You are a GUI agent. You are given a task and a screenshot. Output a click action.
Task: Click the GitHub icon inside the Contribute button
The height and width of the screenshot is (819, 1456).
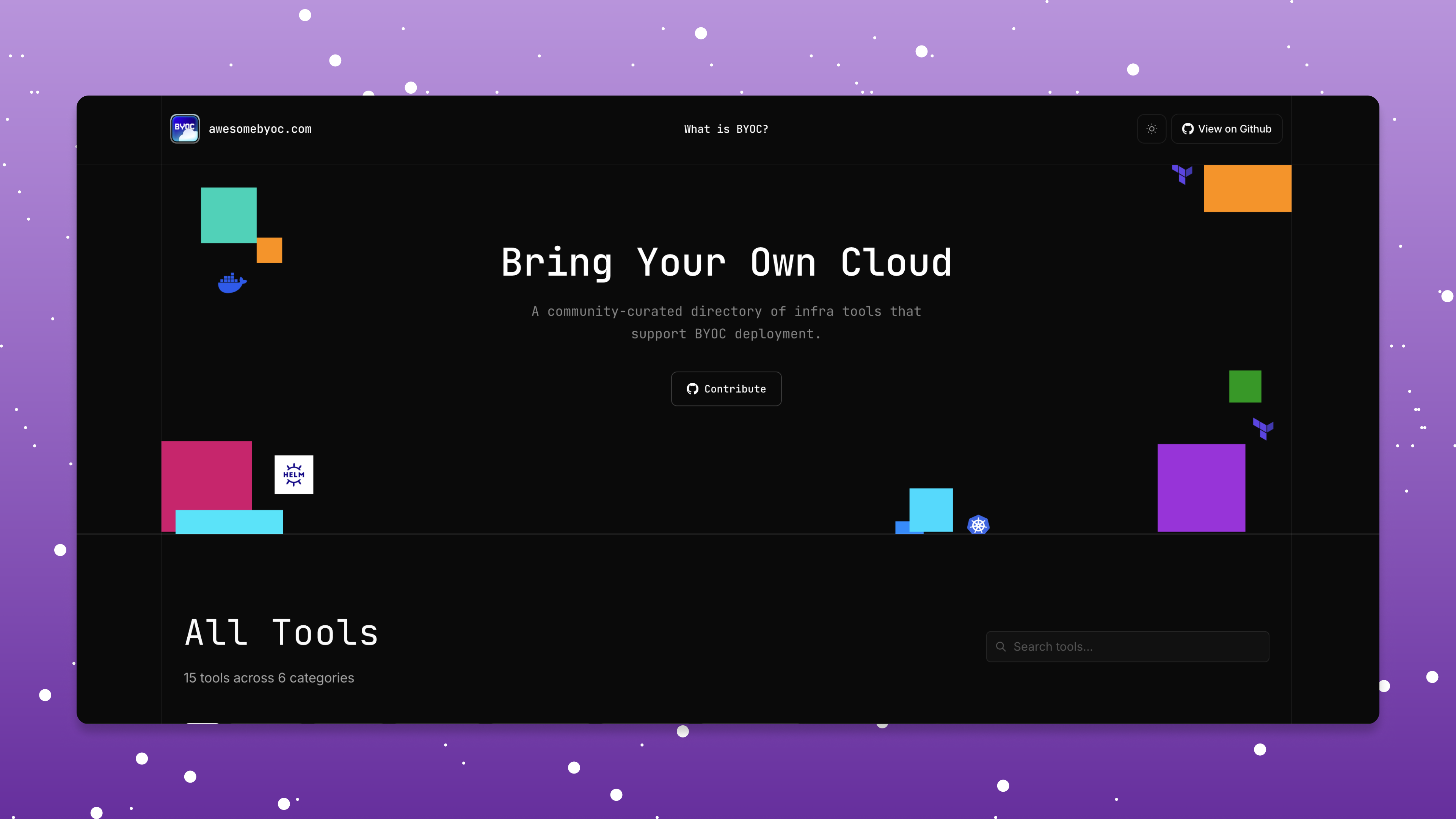click(x=692, y=389)
